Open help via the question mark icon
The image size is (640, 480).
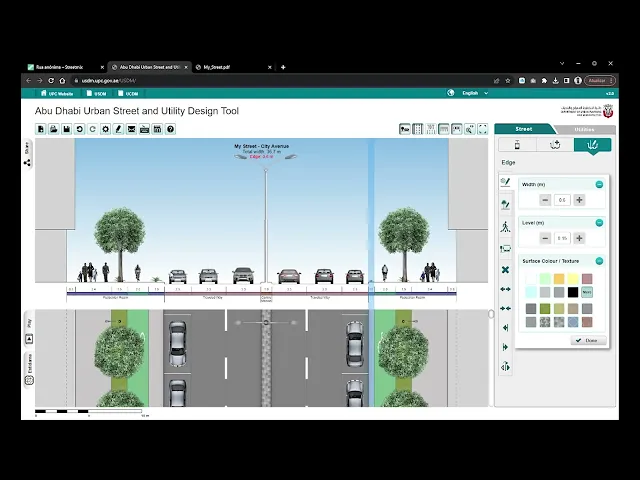pos(171,129)
